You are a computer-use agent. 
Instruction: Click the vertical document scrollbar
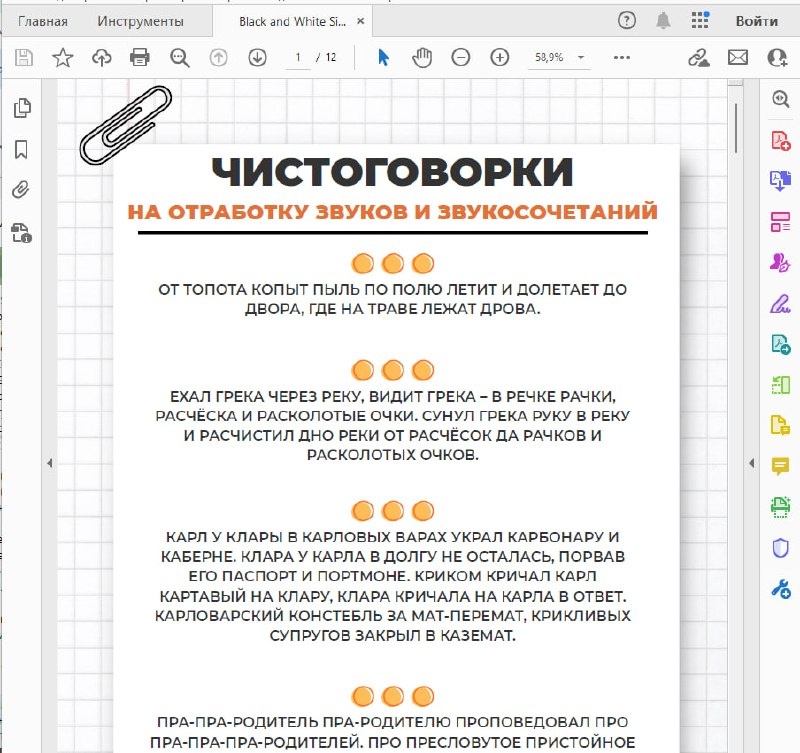(736, 129)
